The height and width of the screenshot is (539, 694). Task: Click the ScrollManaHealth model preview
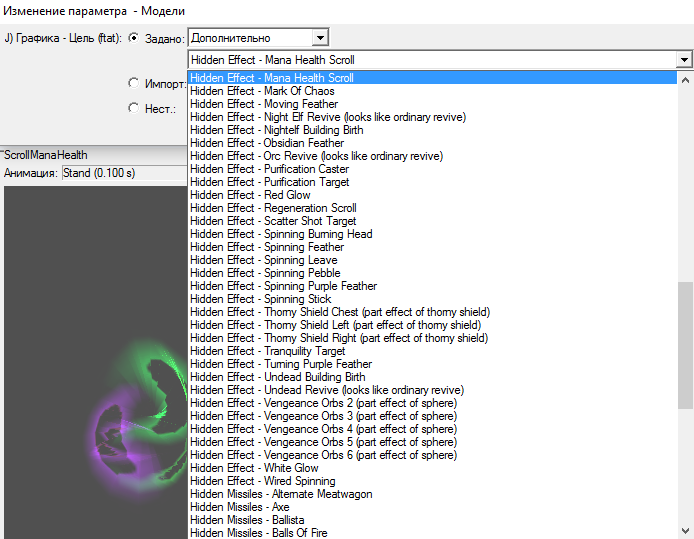96,362
